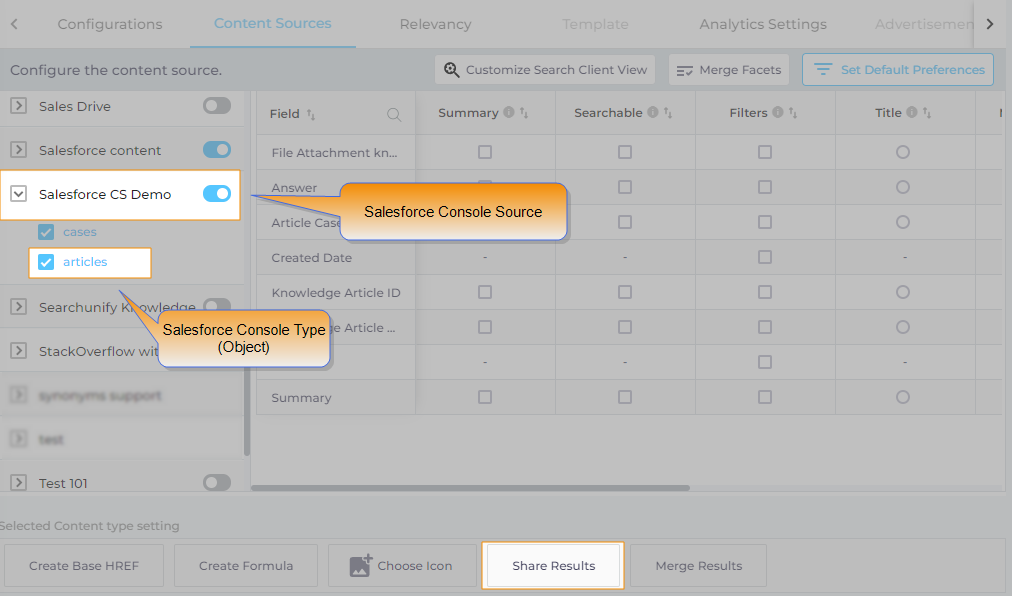Screen dimensions: 1012x596
Task: Click the Share Results button
Action: click(x=553, y=566)
